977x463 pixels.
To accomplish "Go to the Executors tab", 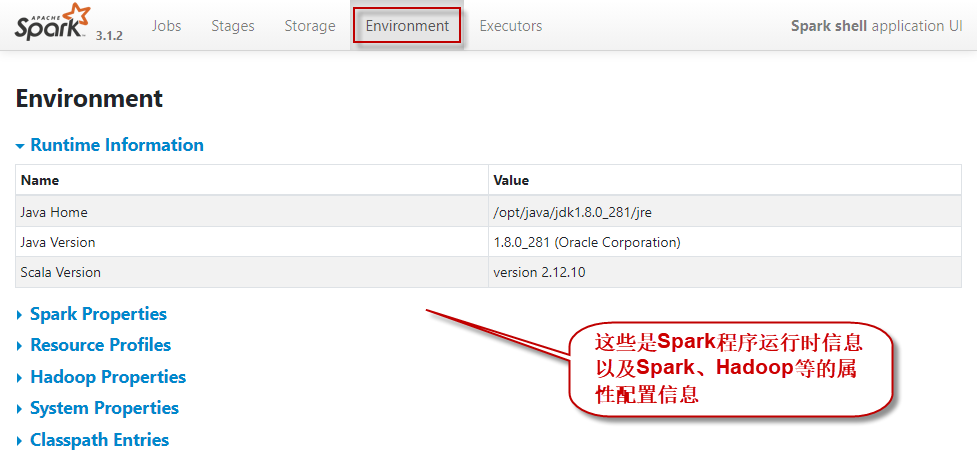I will tap(510, 26).
